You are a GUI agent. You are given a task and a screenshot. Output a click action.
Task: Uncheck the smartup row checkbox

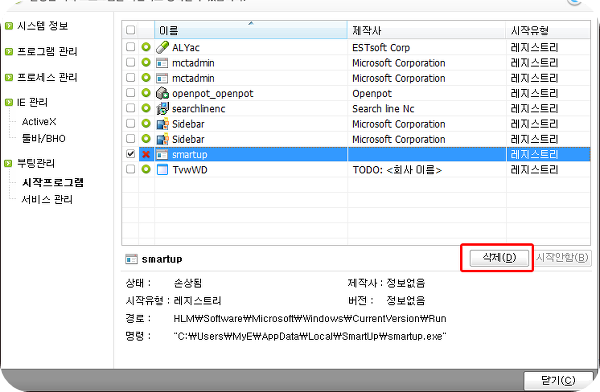tap(130, 154)
